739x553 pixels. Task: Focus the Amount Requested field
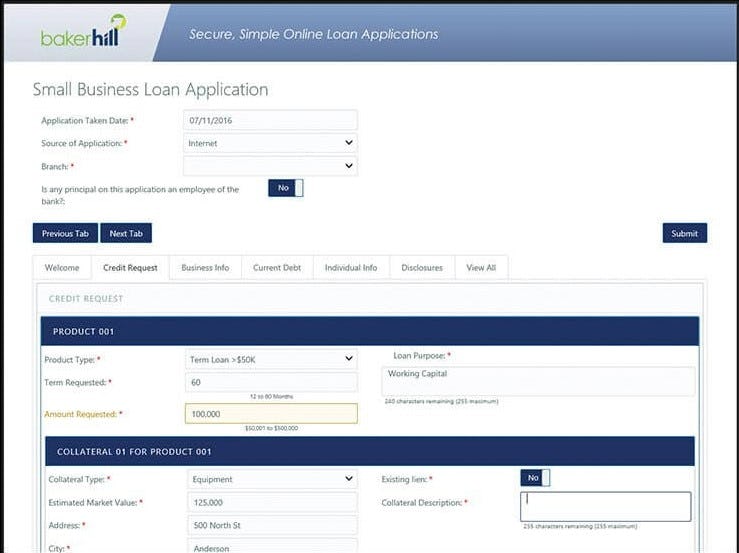click(271, 414)
